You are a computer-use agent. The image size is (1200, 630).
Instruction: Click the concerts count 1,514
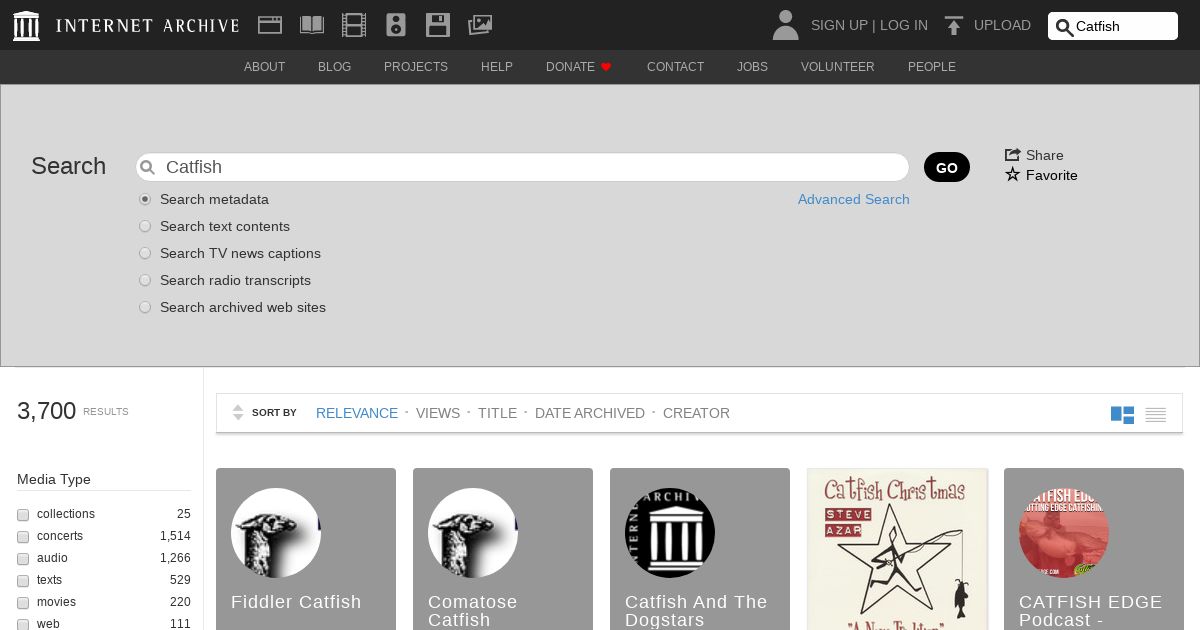[x=175, y=536]
